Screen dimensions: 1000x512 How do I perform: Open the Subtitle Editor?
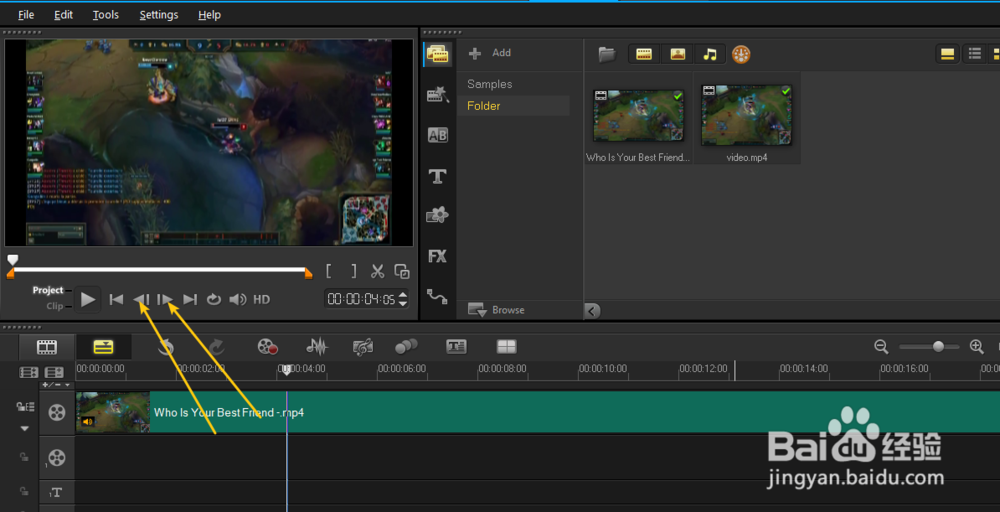[456, 347]
